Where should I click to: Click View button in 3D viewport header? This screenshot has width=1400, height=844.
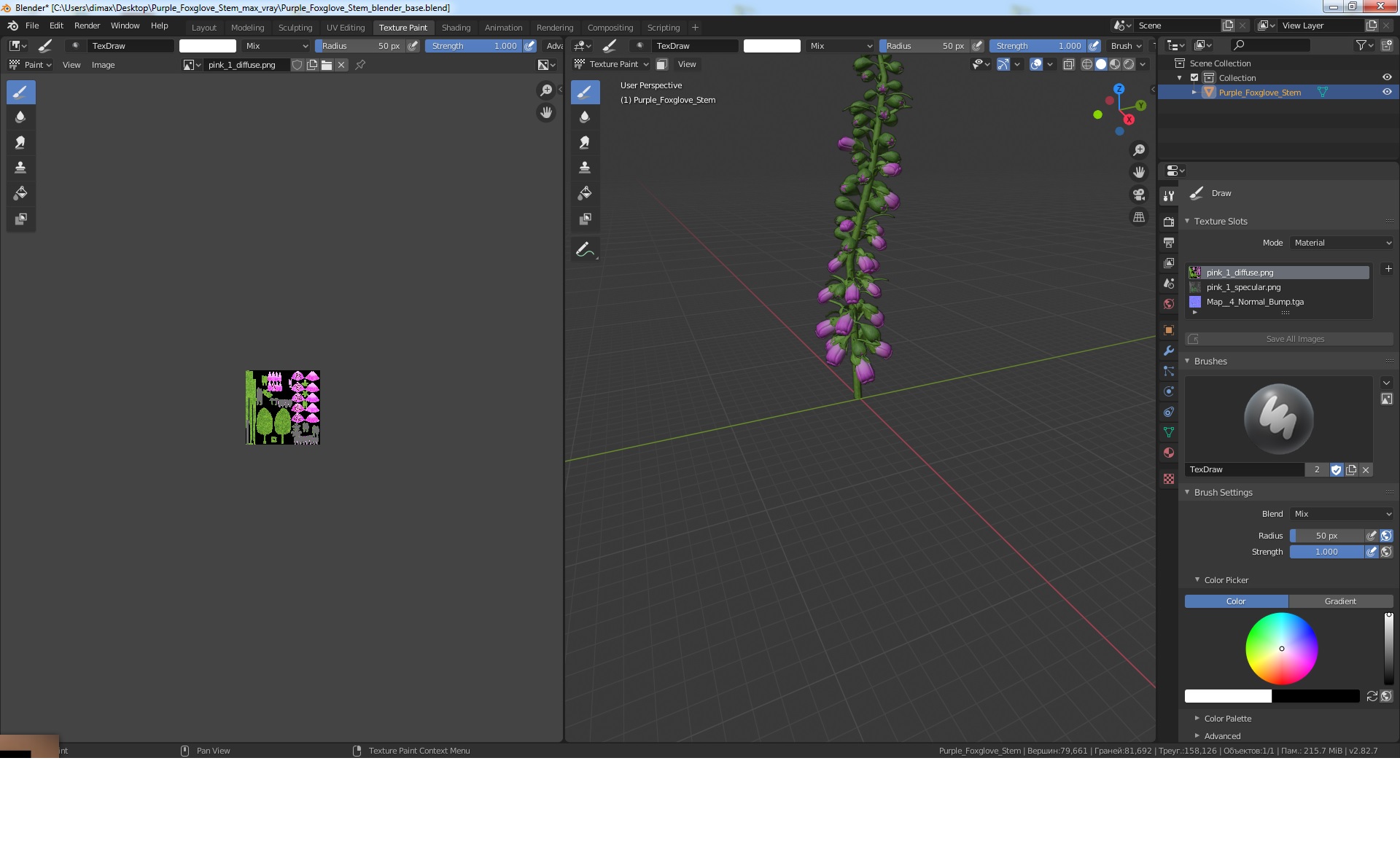tap(687, 64)
